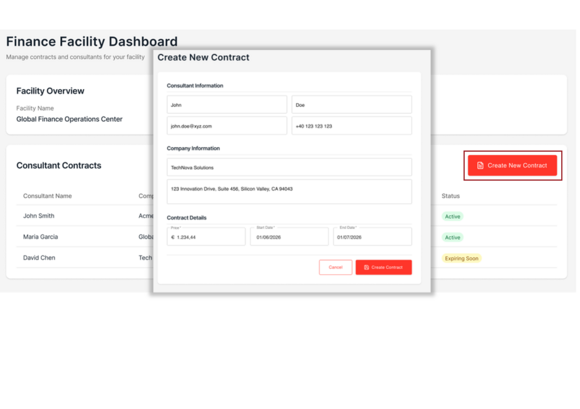This screenshot has height=409, width=580.
Task: Open the End Date field 01/07/2026
Action: click(x=372, y=237)
